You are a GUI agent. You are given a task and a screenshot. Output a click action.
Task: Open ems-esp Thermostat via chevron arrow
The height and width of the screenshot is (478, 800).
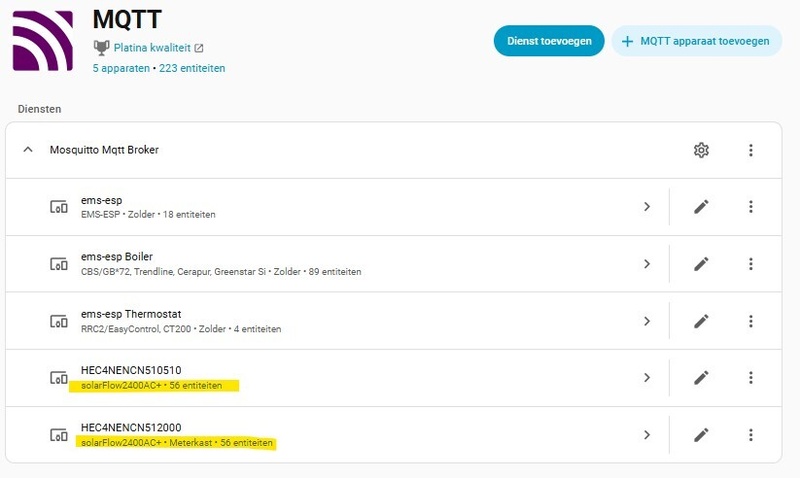(x=646, y=321)
